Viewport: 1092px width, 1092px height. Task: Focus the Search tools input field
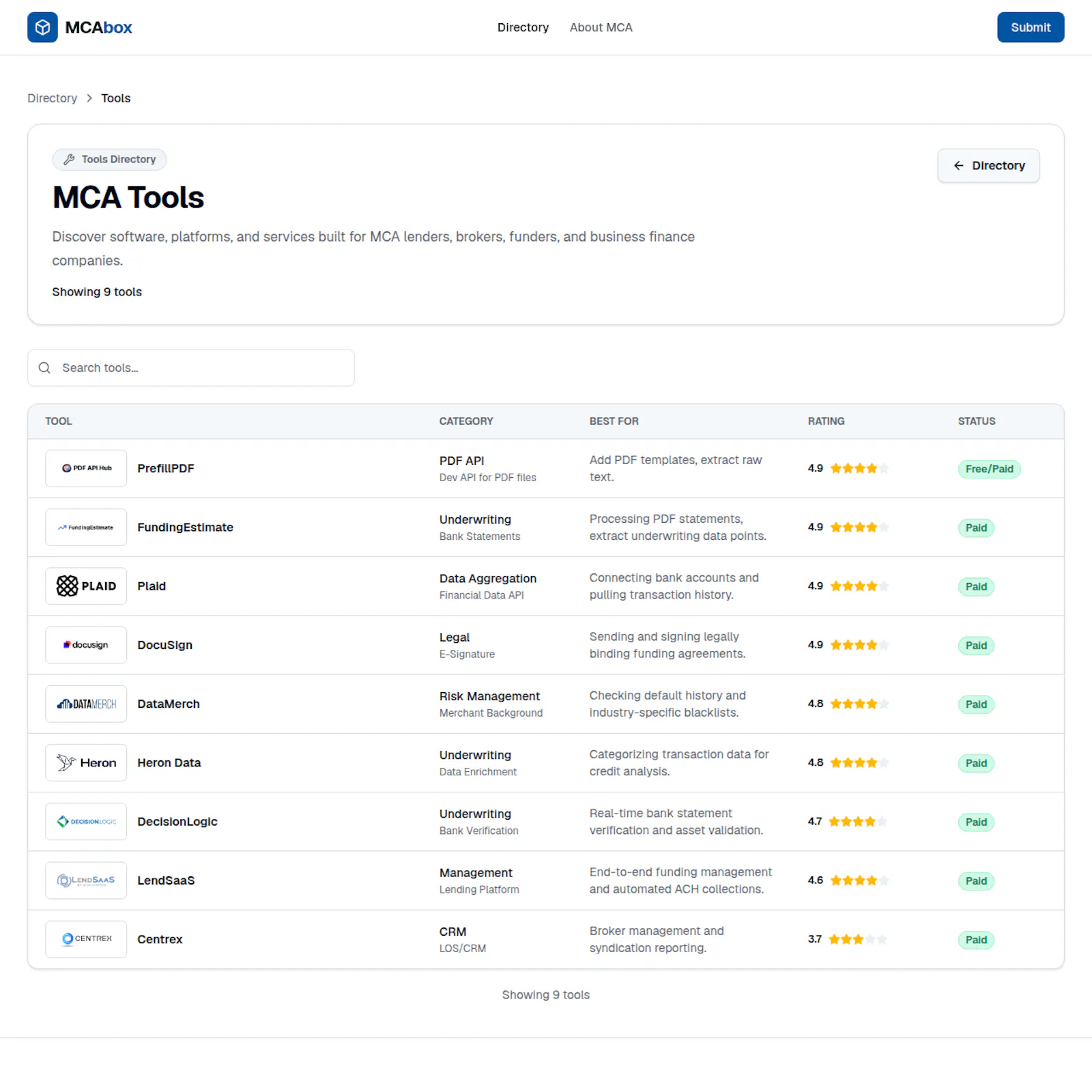click(191, 368)
